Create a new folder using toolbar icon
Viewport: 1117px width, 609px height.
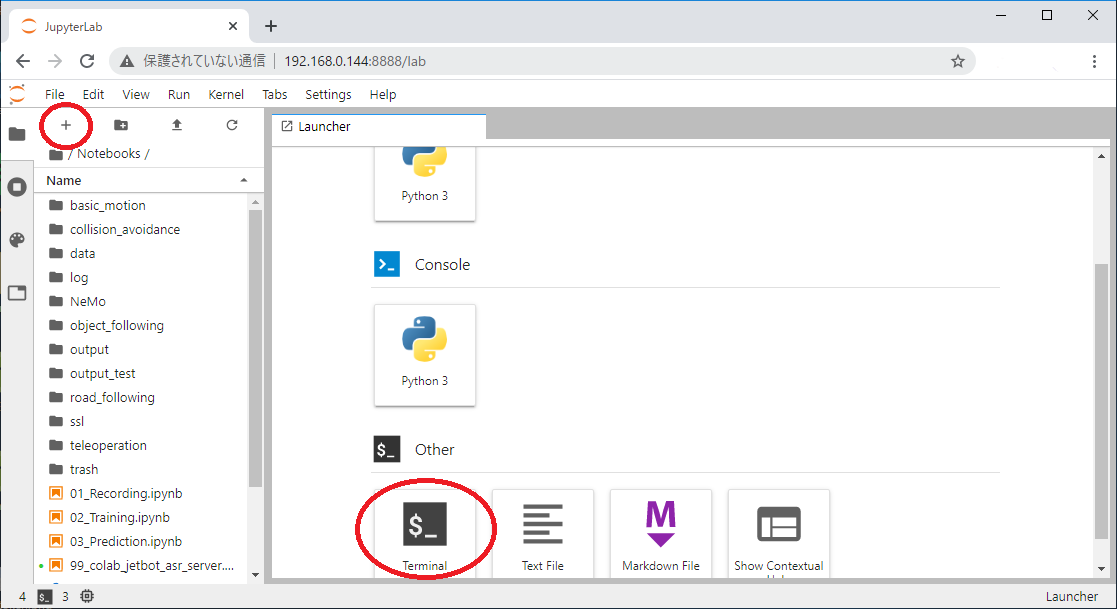pos(121,125)
